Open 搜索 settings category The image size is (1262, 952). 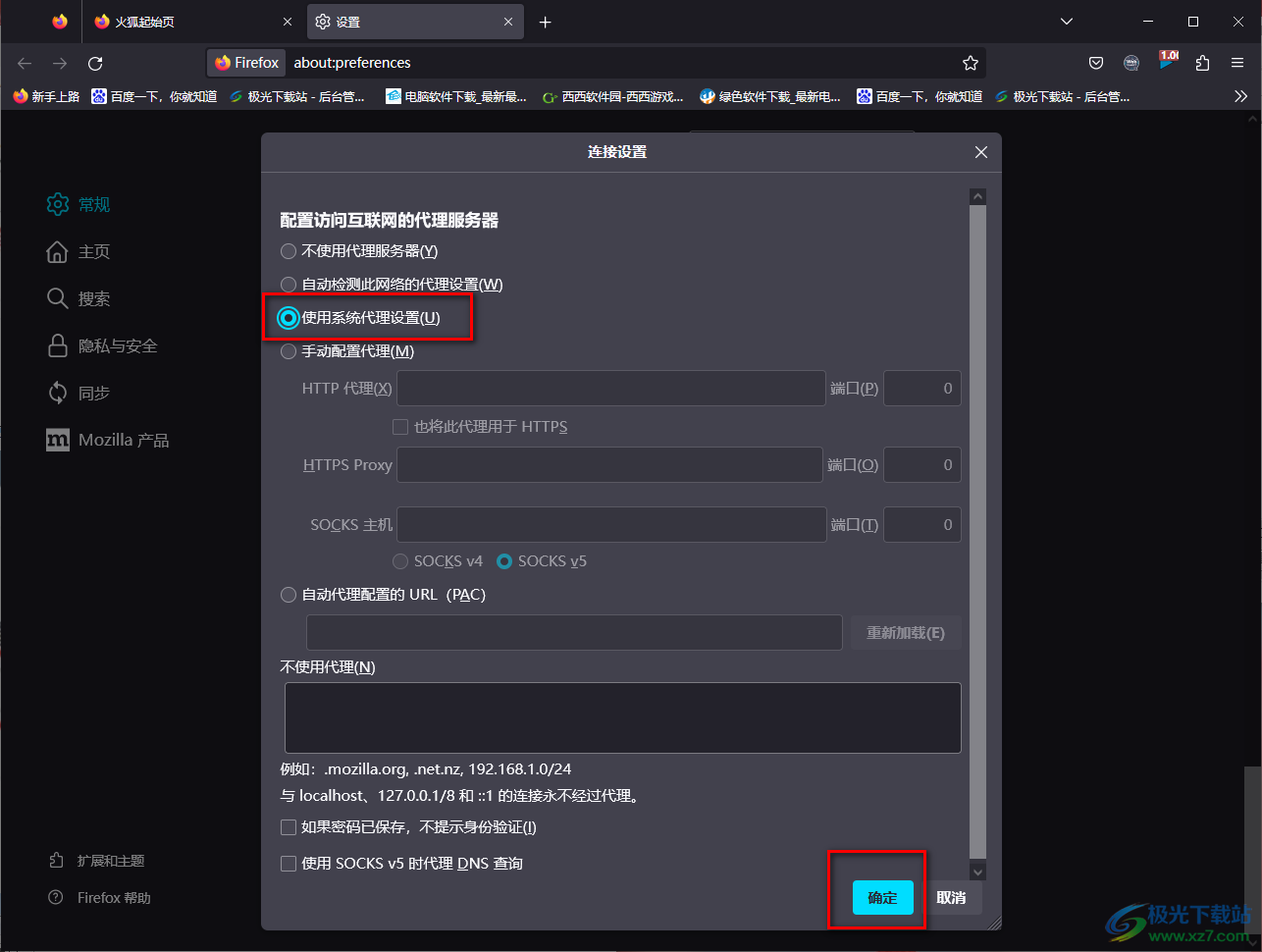[79, 298]
